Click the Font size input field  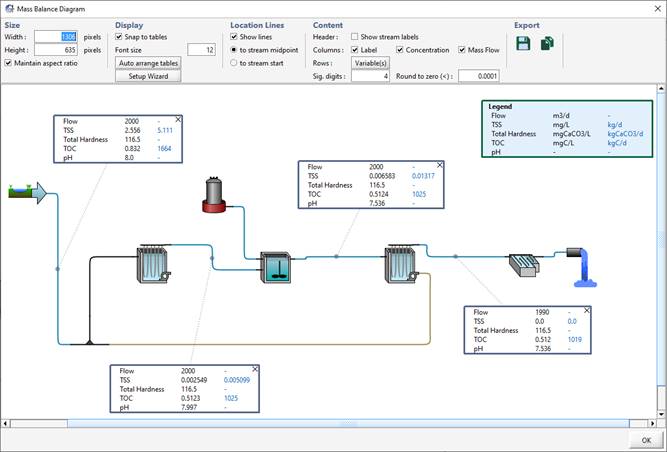[x=201, y=50]
